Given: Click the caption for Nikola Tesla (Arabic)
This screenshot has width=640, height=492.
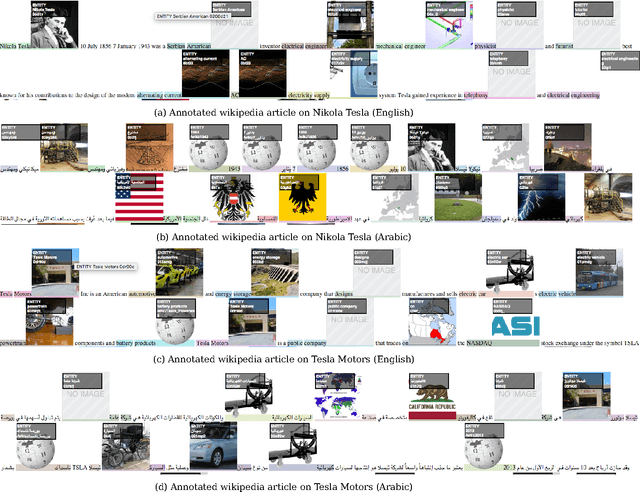Looking at the screenshot, I should pos(284,237).
